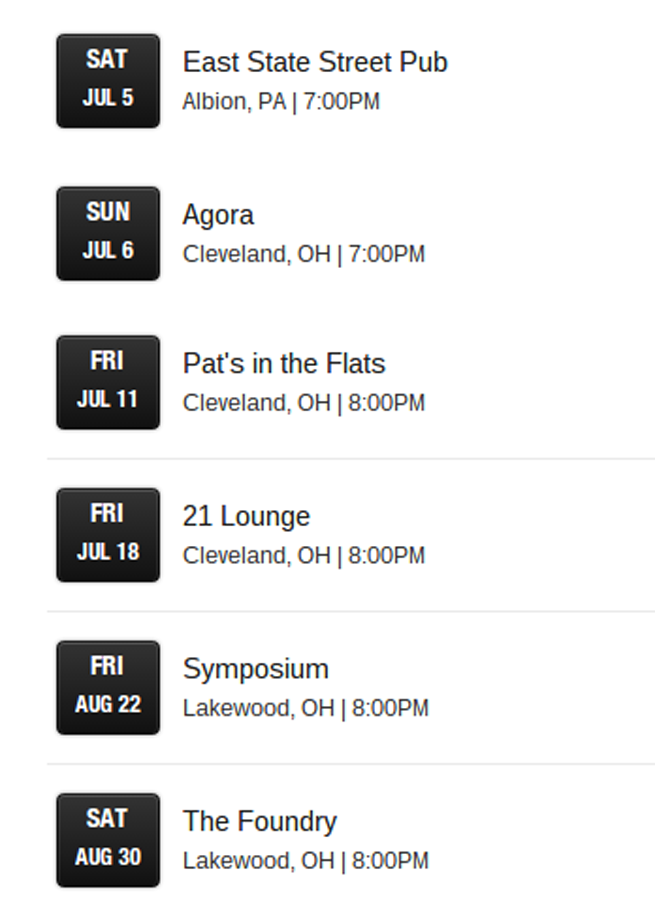Select the FRI JUL 11 date badge
This screenshot has height=900, width=655.
tap(108, 382)
